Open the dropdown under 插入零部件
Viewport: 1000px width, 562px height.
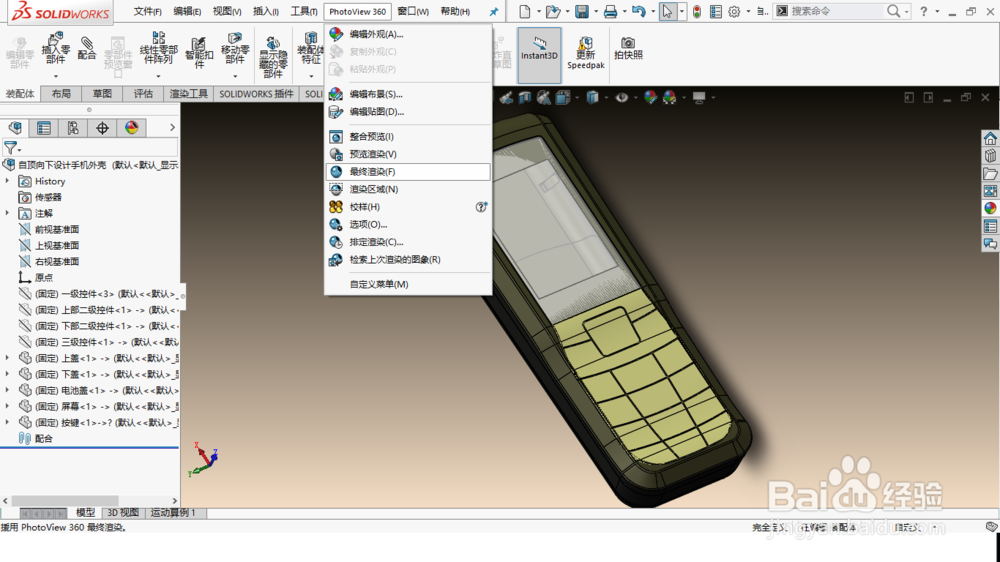[x=55, y=77]
